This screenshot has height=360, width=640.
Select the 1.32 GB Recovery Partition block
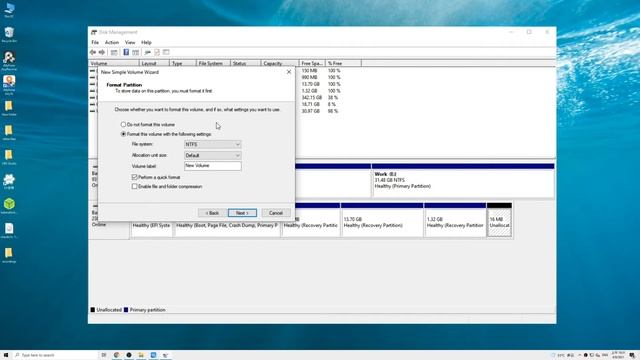click(455, 220)
